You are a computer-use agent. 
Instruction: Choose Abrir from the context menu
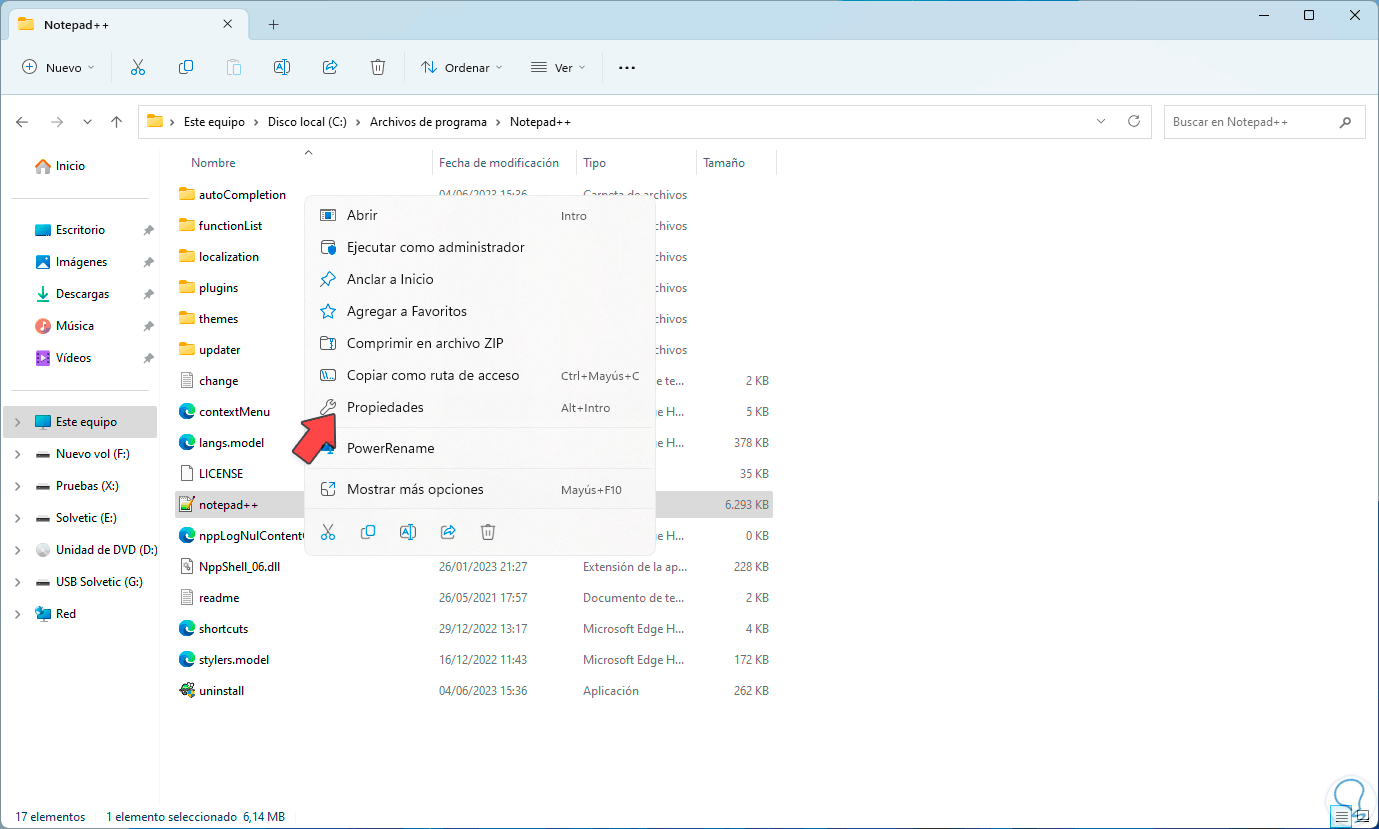coord(479,215)
